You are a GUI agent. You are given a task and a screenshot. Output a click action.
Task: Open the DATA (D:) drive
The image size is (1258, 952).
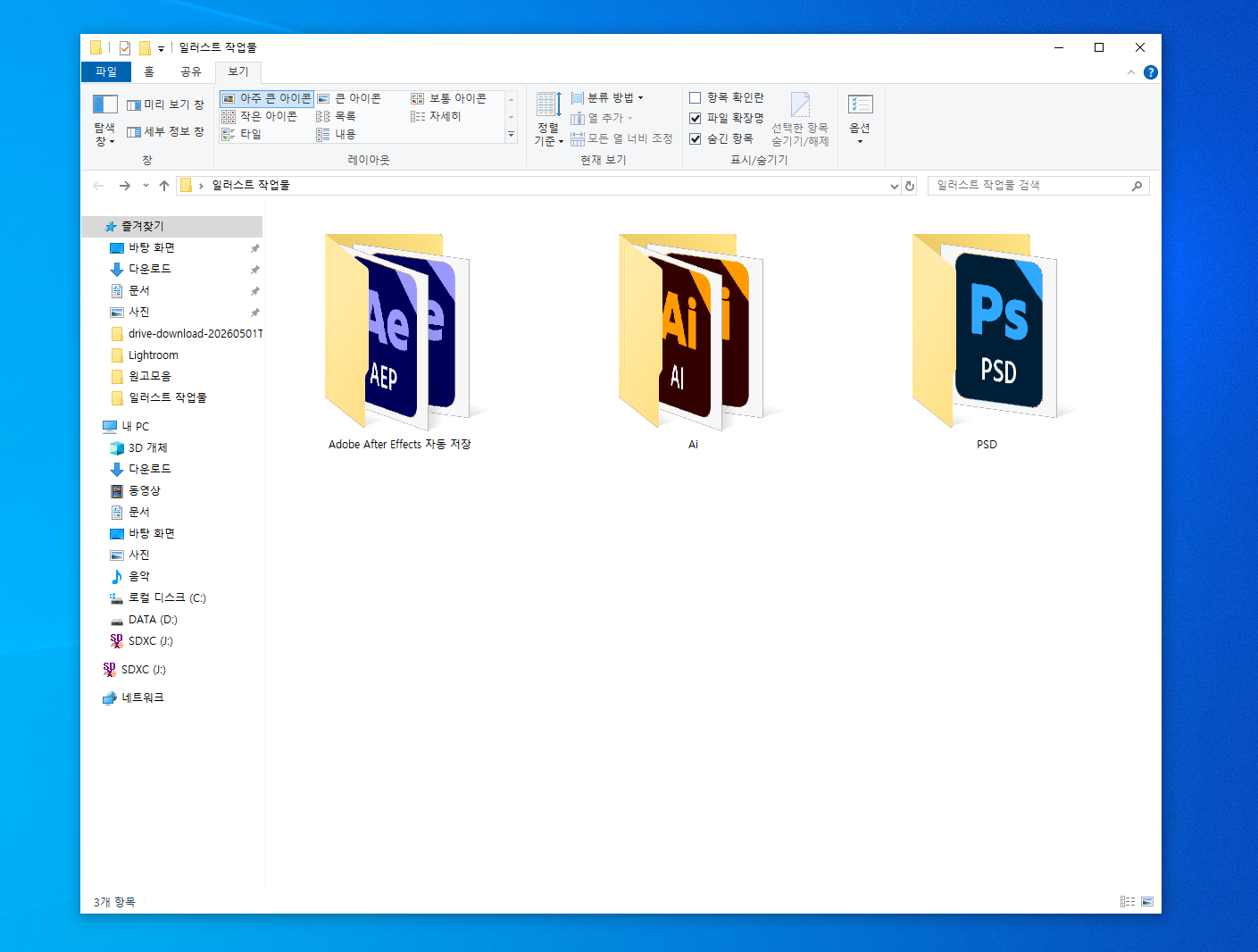[x=143, y=619]
